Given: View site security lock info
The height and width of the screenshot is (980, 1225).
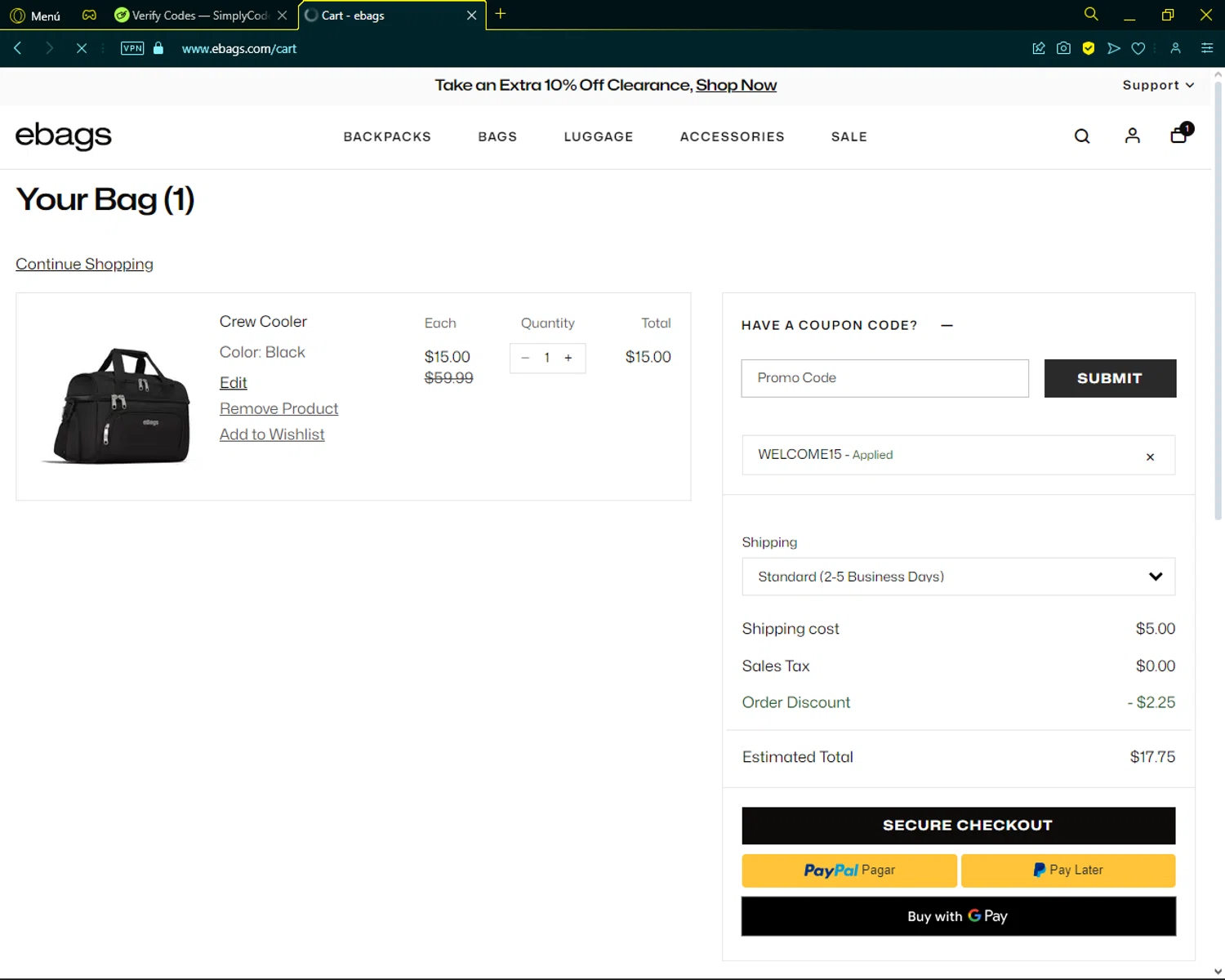Looking at the screenshot, I should click(158, 48).
